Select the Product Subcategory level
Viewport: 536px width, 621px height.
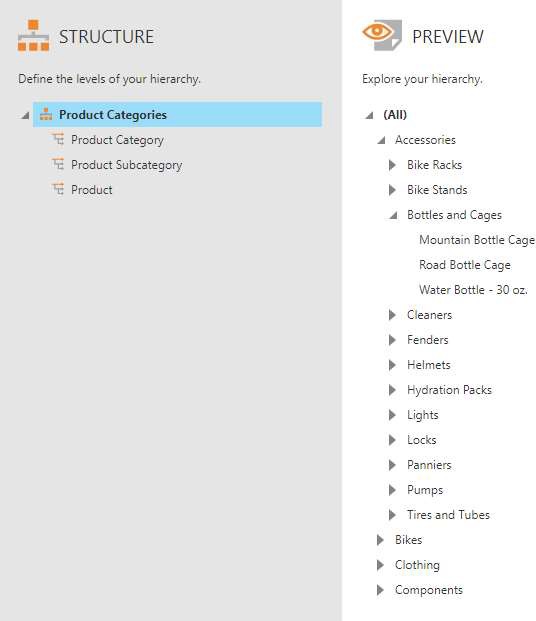coord(126,165)
